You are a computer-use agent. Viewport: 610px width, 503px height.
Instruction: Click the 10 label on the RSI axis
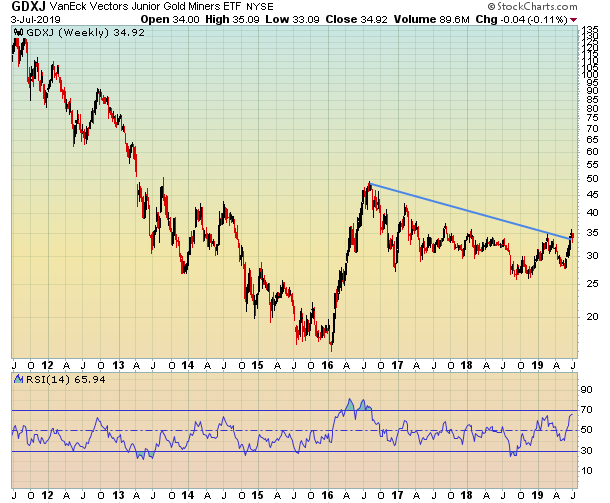586,471
